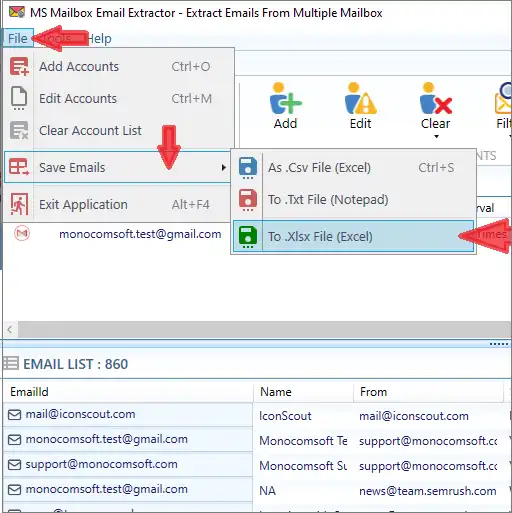Click the Edit Accounts page icon
The height and width of the screenshot is (513, 512).
19,98
